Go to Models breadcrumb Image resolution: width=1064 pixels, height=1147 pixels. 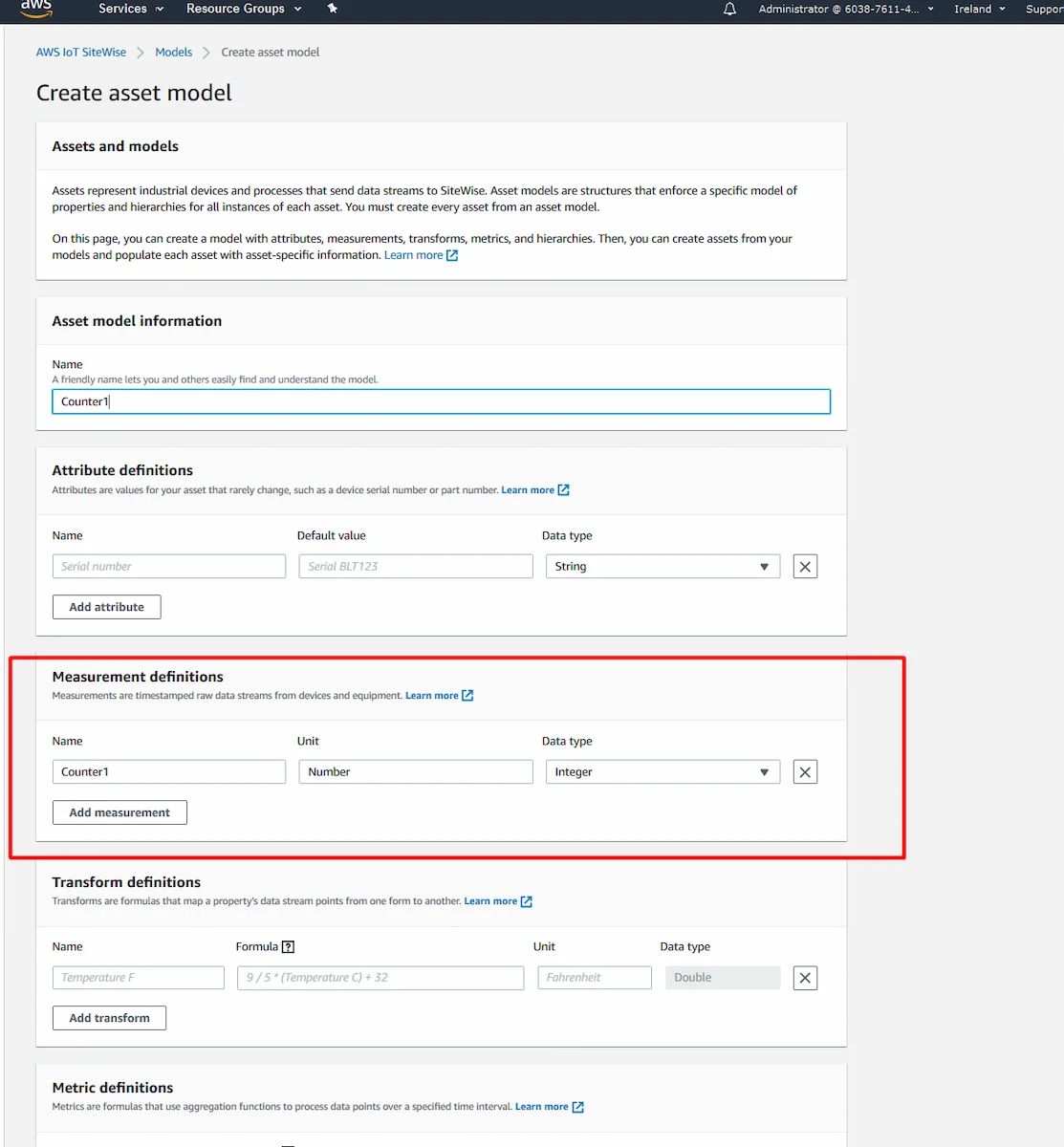173,53
